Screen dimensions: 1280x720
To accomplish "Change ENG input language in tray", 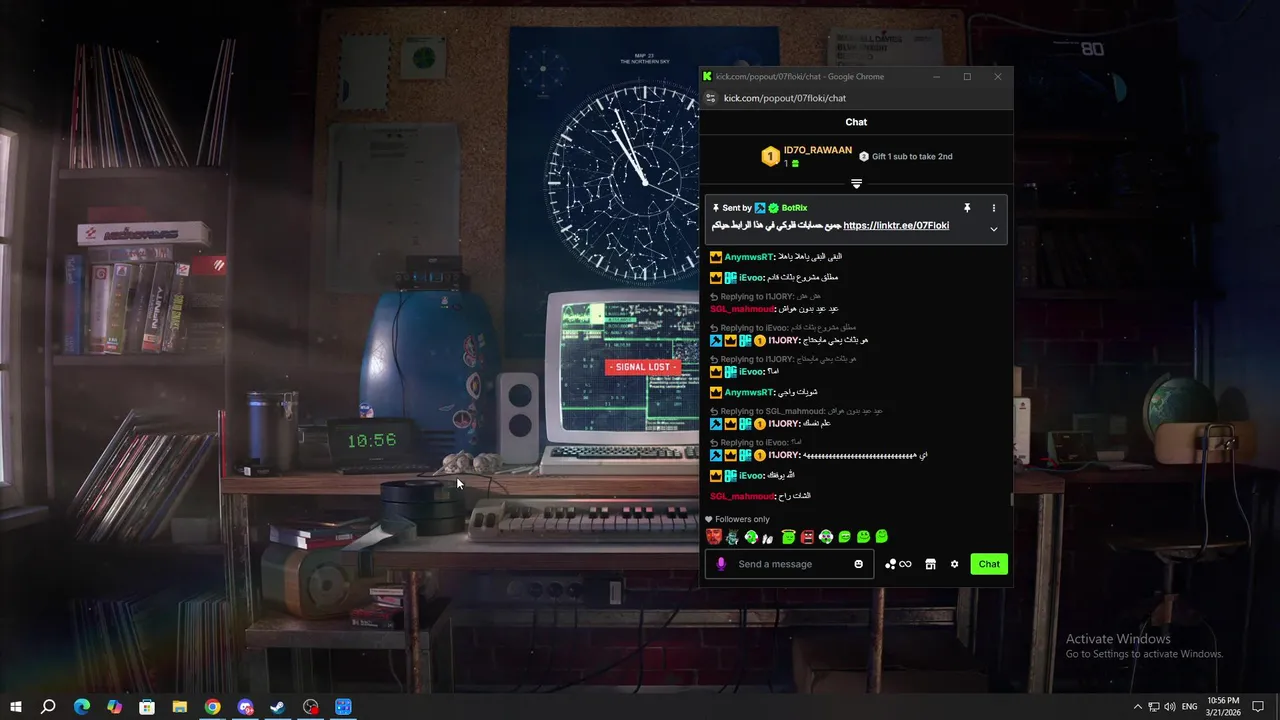I will (1189, 707).
